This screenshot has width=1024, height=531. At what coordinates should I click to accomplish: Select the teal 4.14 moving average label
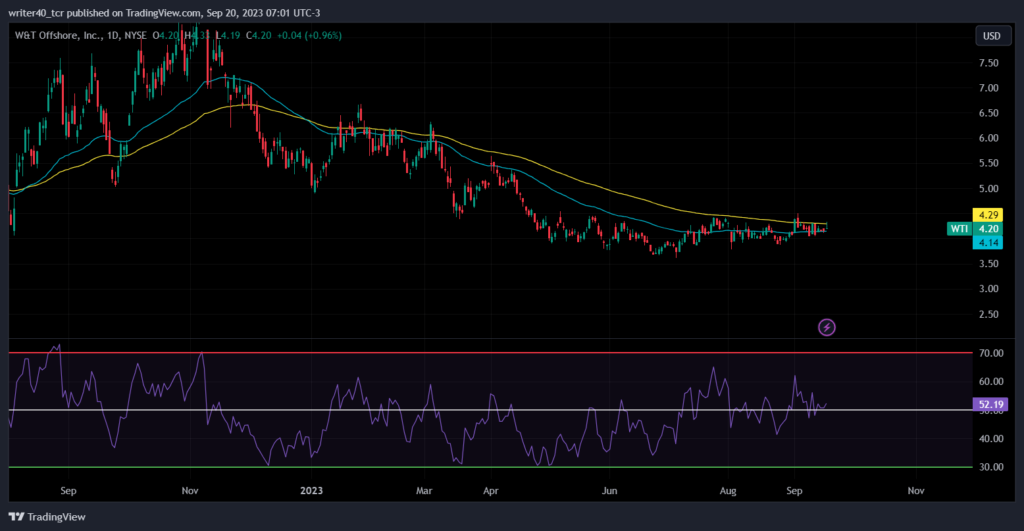point(988,242)
